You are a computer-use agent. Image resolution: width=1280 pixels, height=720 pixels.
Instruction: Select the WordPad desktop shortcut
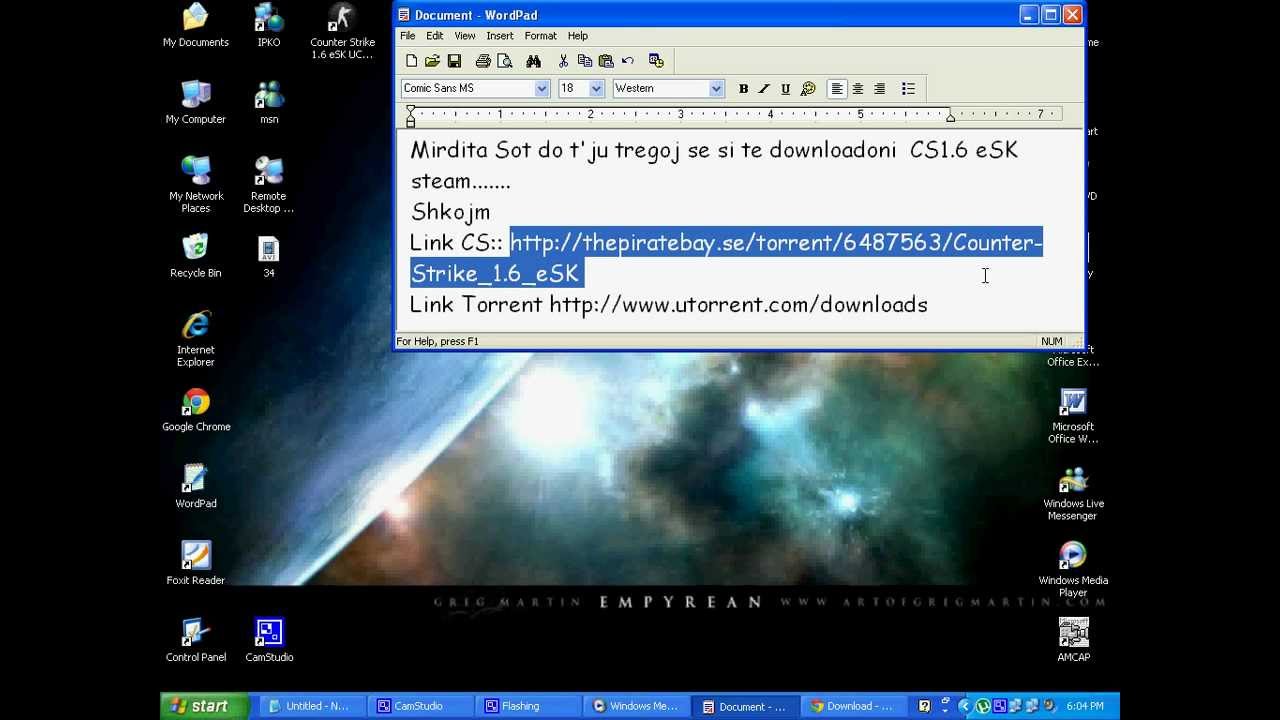196,488
